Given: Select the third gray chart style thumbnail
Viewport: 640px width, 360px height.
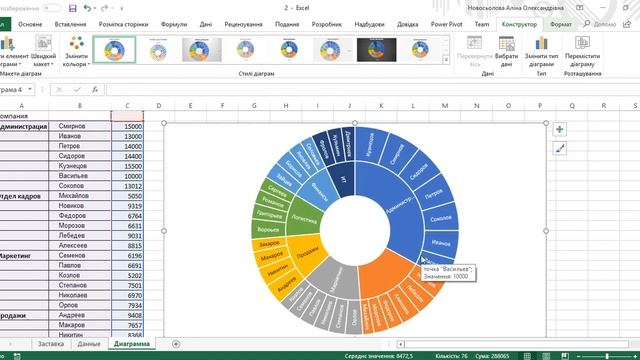Looking at the screenshot, I should [x=202, y=50].
